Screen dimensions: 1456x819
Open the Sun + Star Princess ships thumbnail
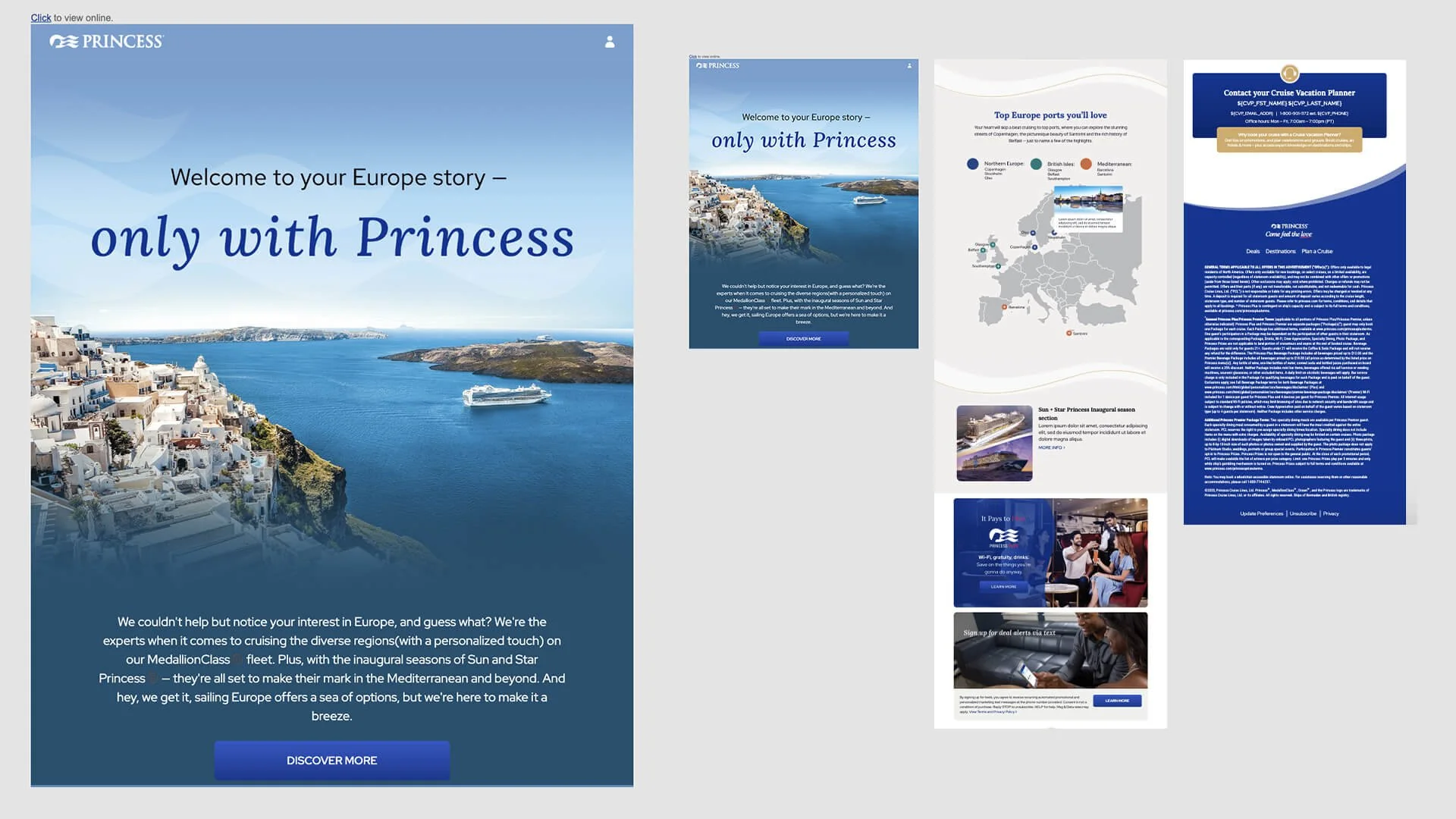pyautogui.click(x=994, y=444)
